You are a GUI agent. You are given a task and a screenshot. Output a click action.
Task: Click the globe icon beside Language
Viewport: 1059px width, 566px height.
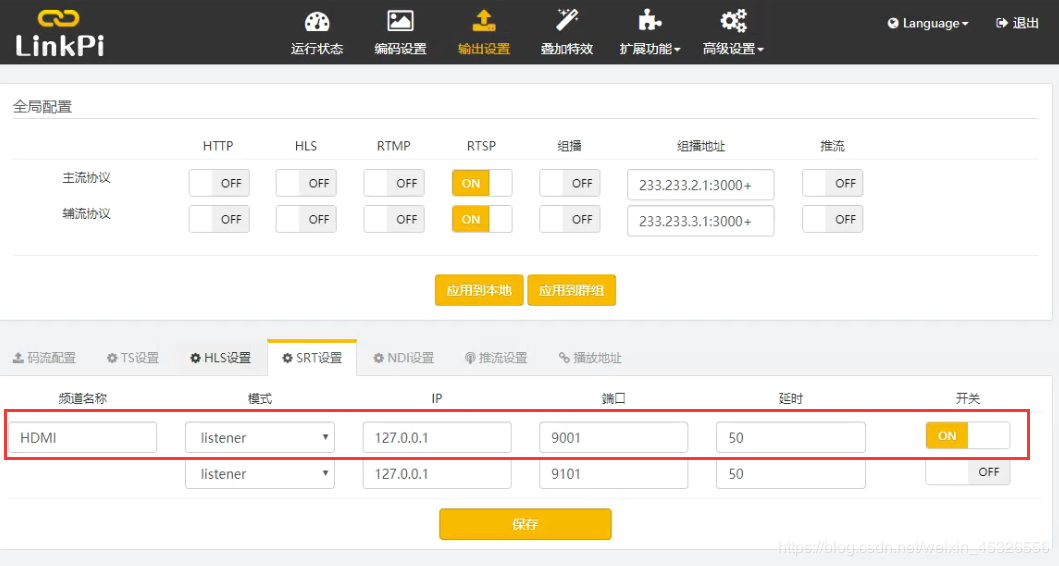(x=893, y=24)
